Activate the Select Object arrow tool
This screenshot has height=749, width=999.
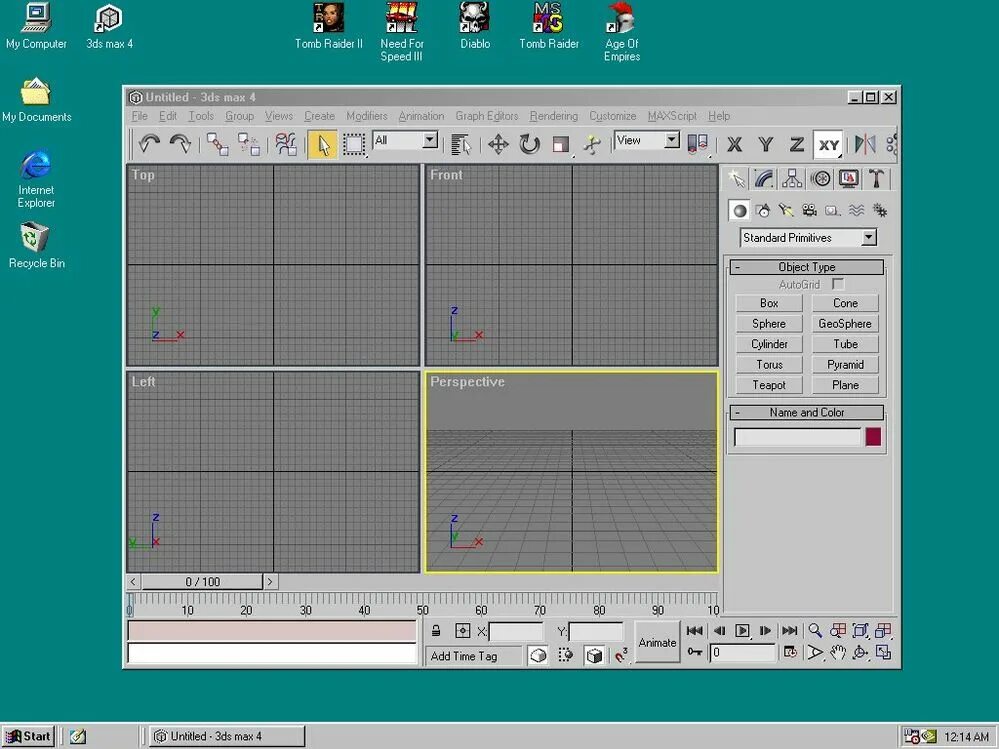pos(323,145)
